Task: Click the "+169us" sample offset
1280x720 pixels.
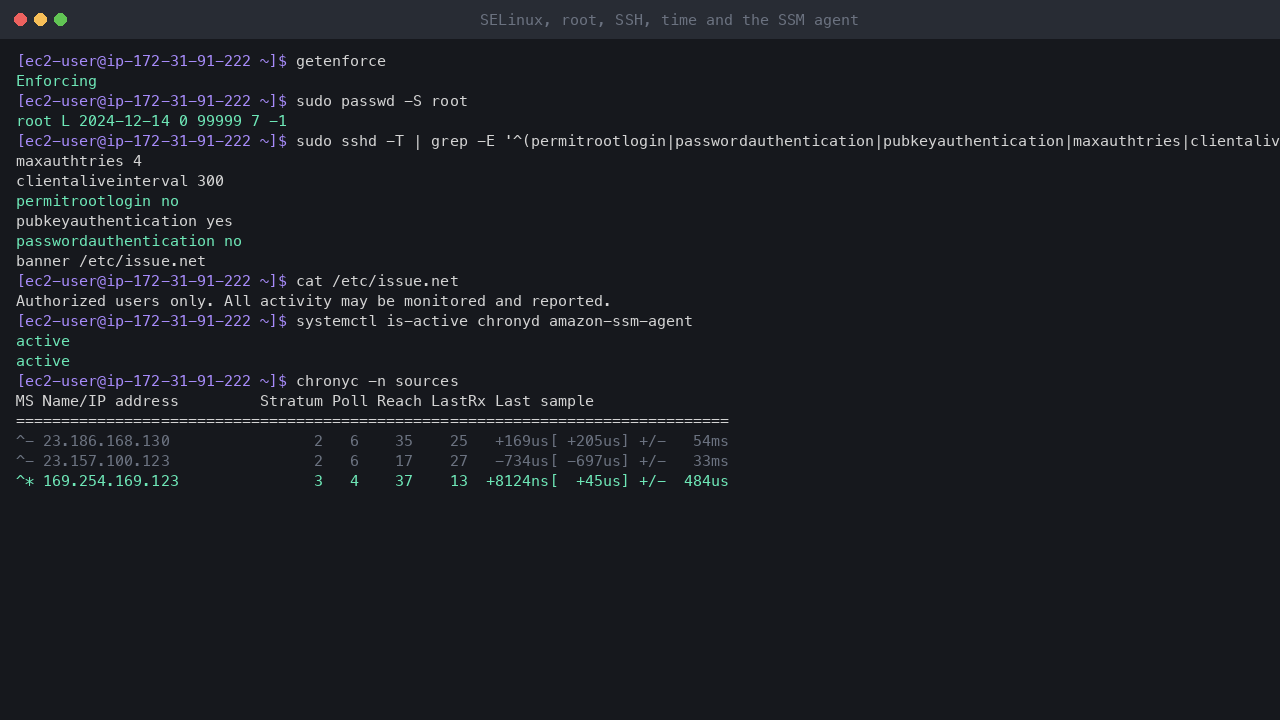Action: [x=522, y=441]
